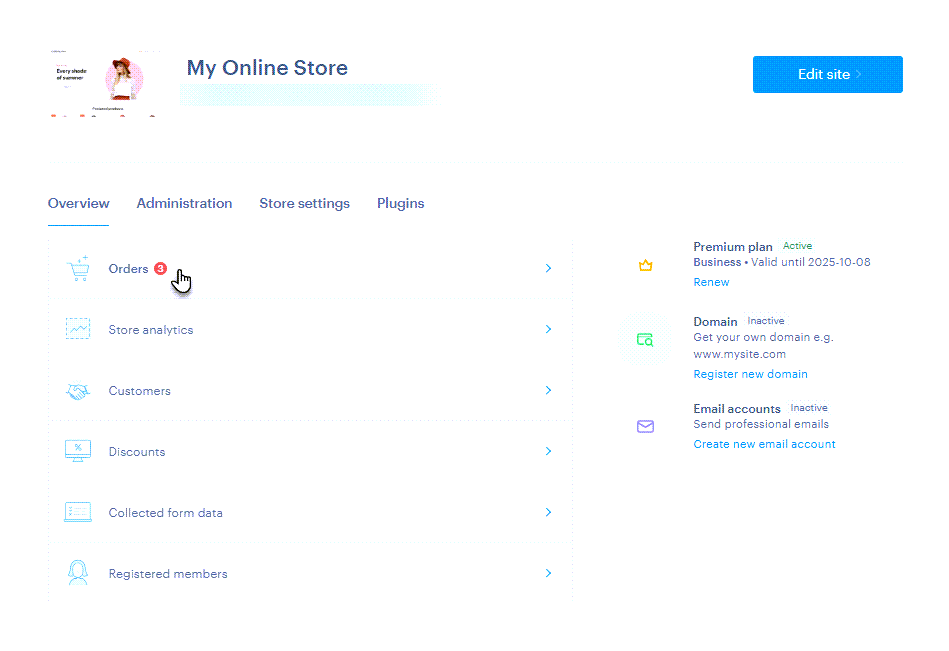The image size is (949, 651).
Task: Click the www.mysite.com text
Action: click(x=740, y=354)
